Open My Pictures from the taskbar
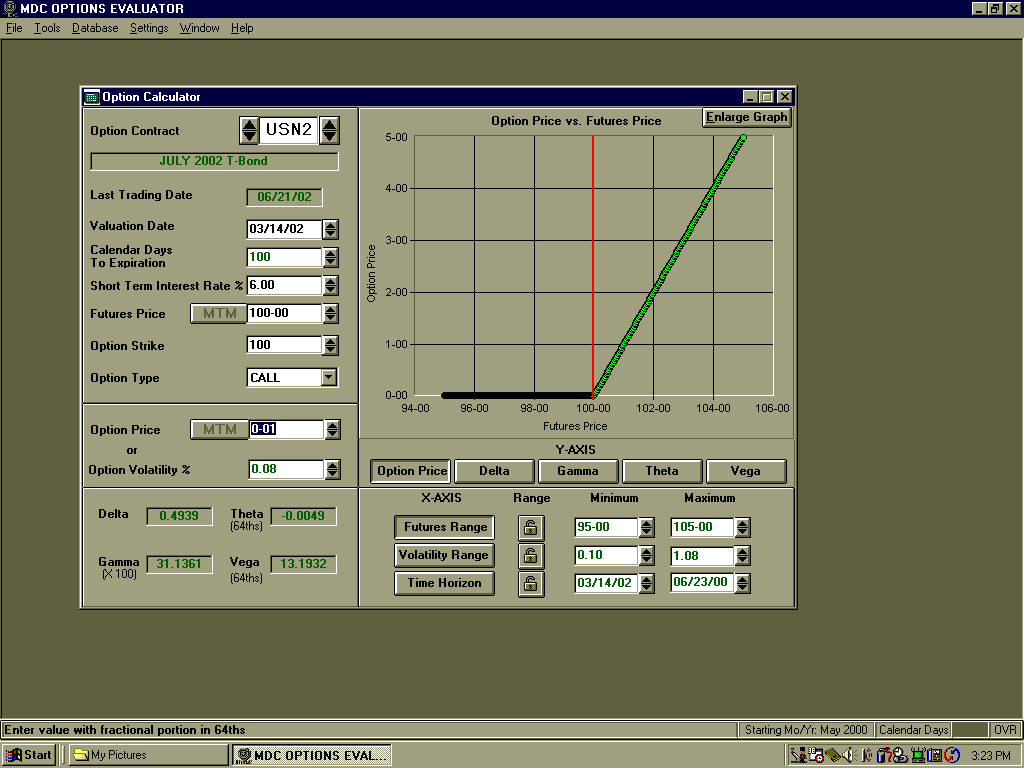 pyautogui.click(x=149, y=755)
